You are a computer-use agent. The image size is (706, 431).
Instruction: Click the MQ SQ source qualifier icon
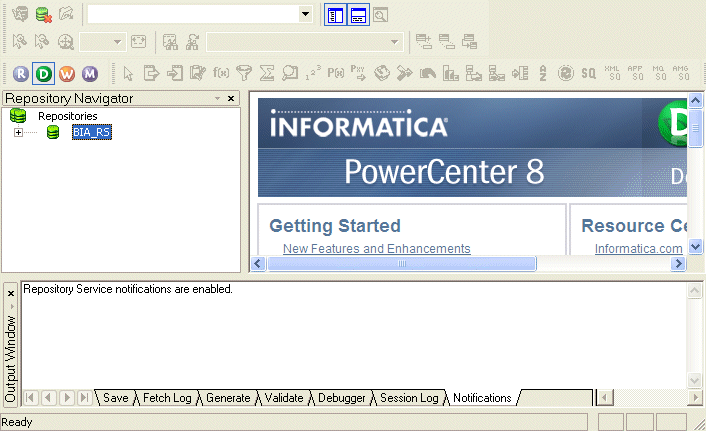click(x=658, y=73)
